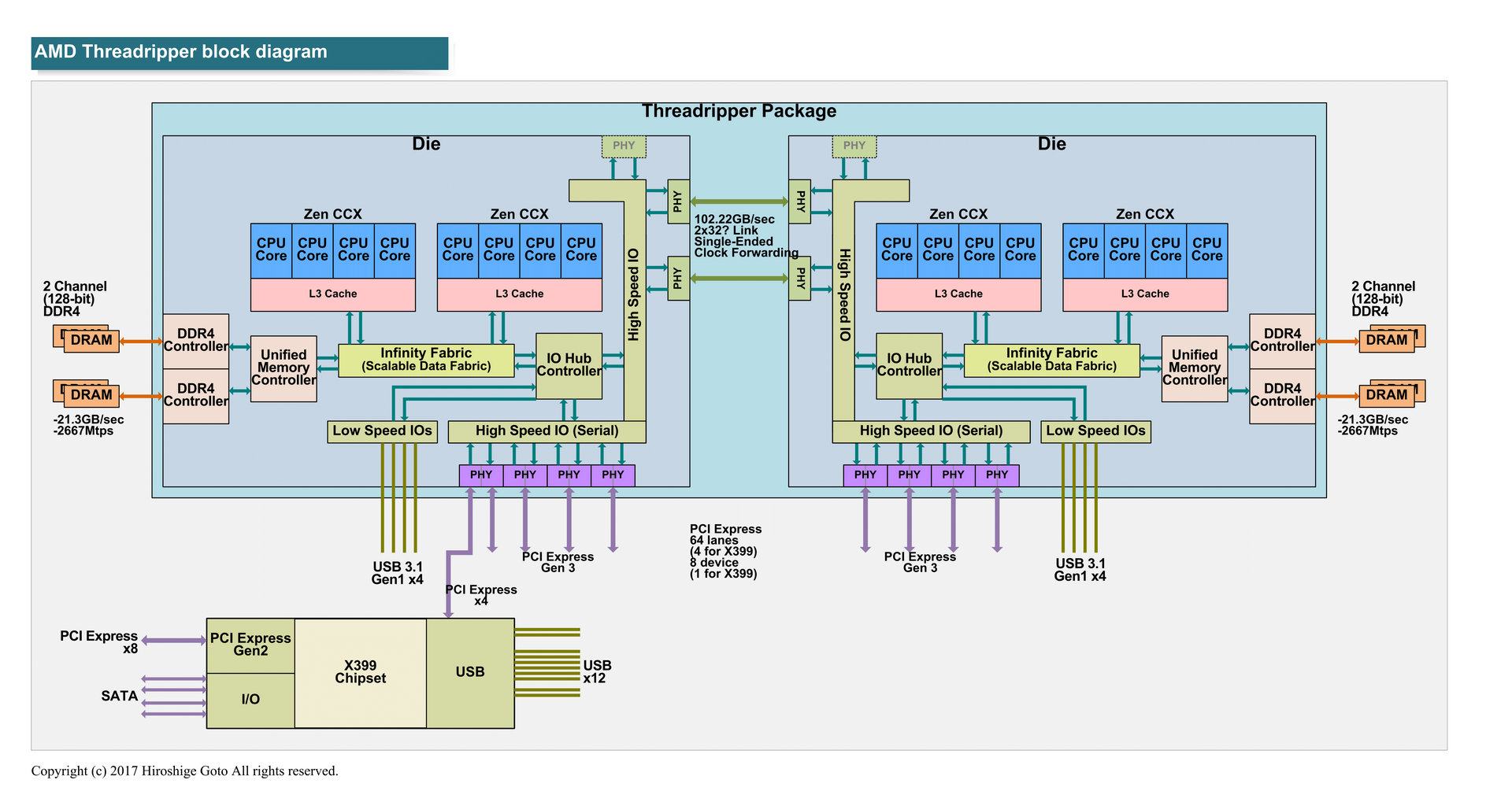1512x802 pixels.
Task: Click the left die's IO Hub Controller
Action: pos(569,366)
